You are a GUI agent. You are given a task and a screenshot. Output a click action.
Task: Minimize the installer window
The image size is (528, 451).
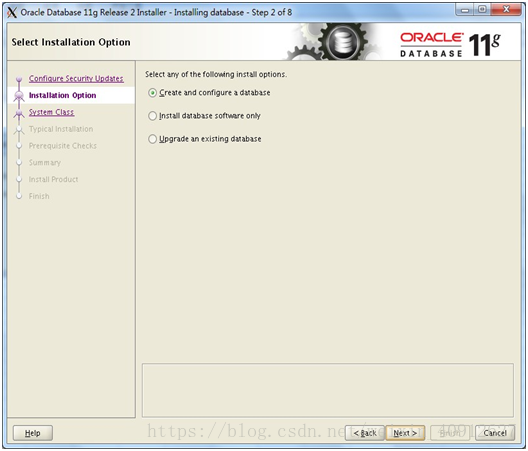pyautogui.click(x=465, y=10)
